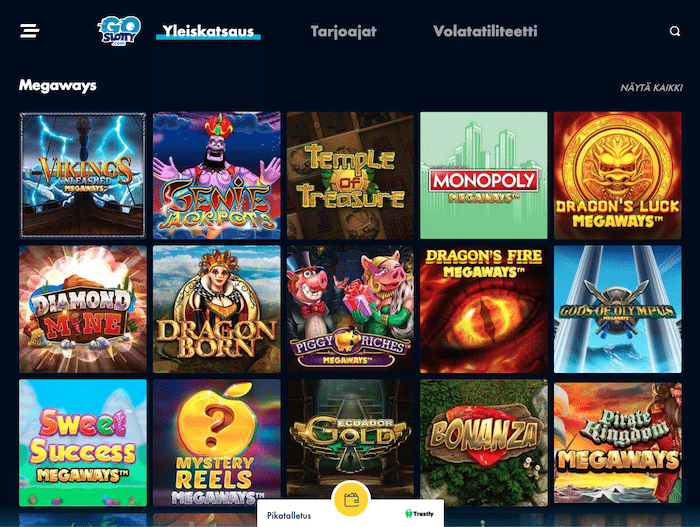Click the Trustly logo
700x527 pixels.
[419, 514]
